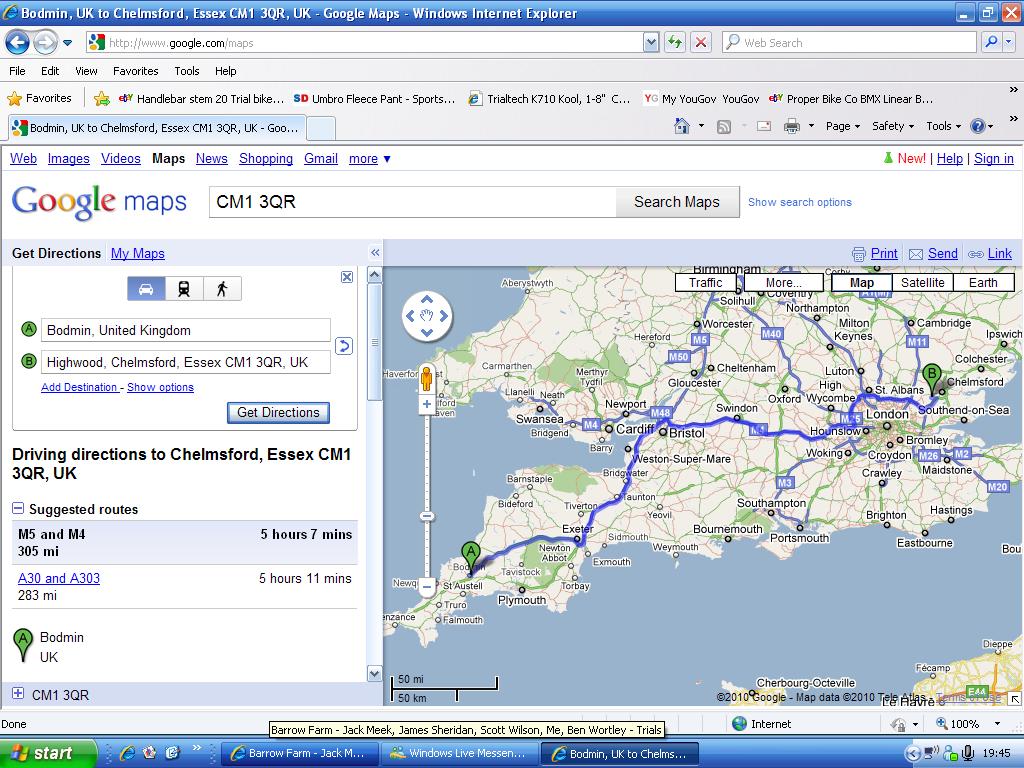
Task: Click the Search Maps button
Action: tap(677, 202)
